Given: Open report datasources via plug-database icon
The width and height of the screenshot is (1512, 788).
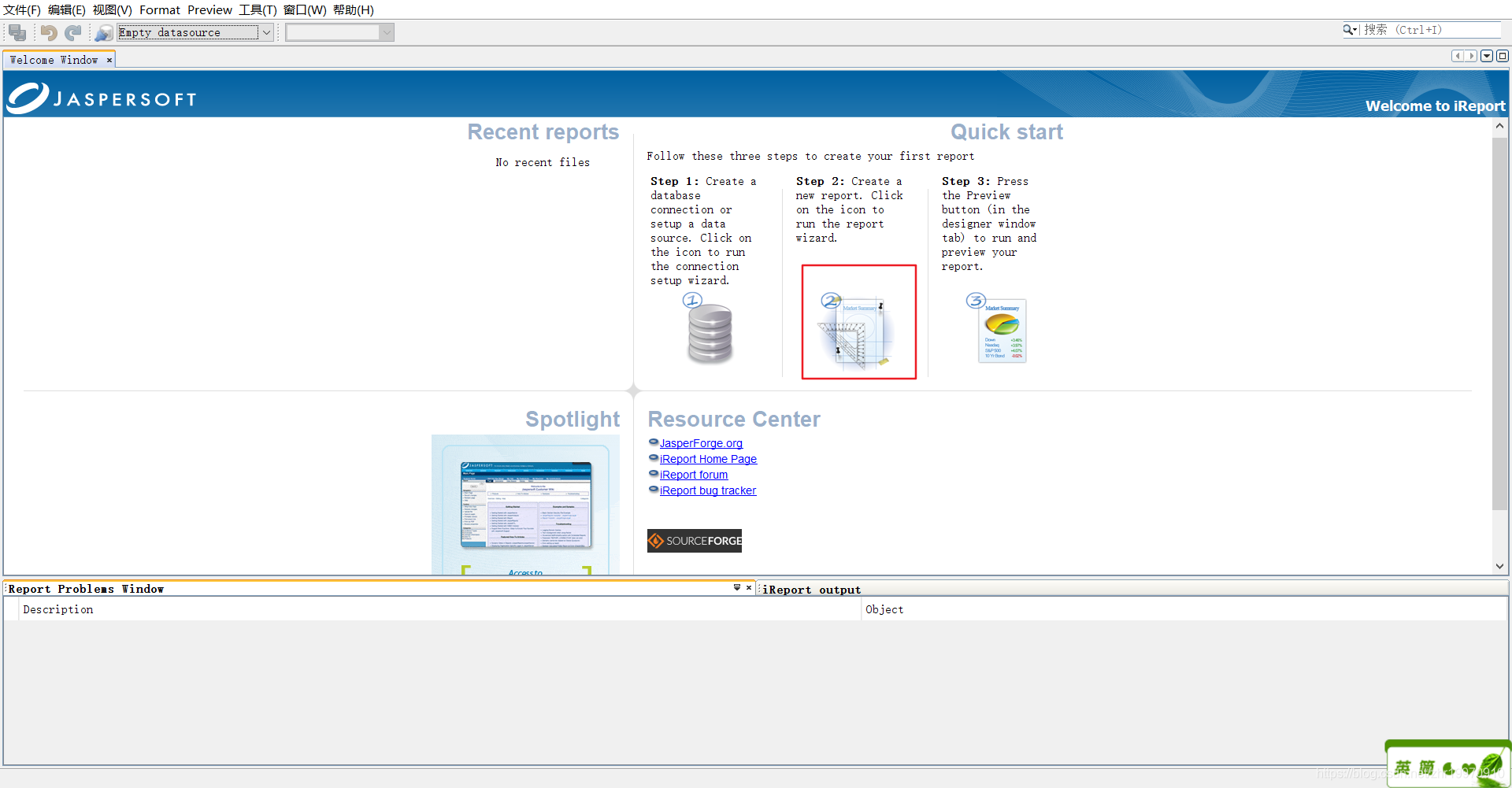Looking at the screenshot, I should point(104,32).
